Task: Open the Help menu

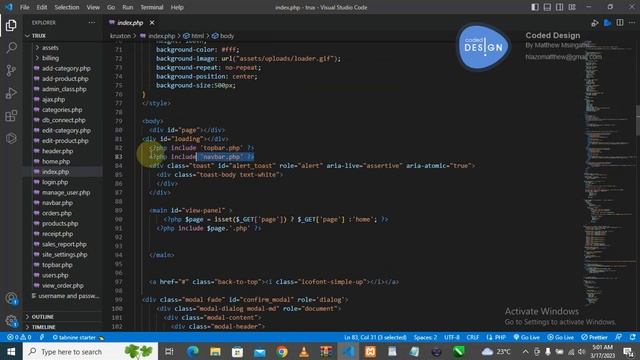Action: tap(177, 7)
